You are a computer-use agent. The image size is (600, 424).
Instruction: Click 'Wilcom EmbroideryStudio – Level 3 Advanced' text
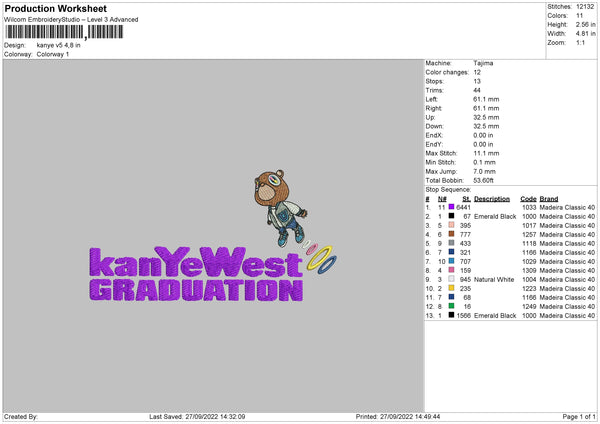(71, 20)
